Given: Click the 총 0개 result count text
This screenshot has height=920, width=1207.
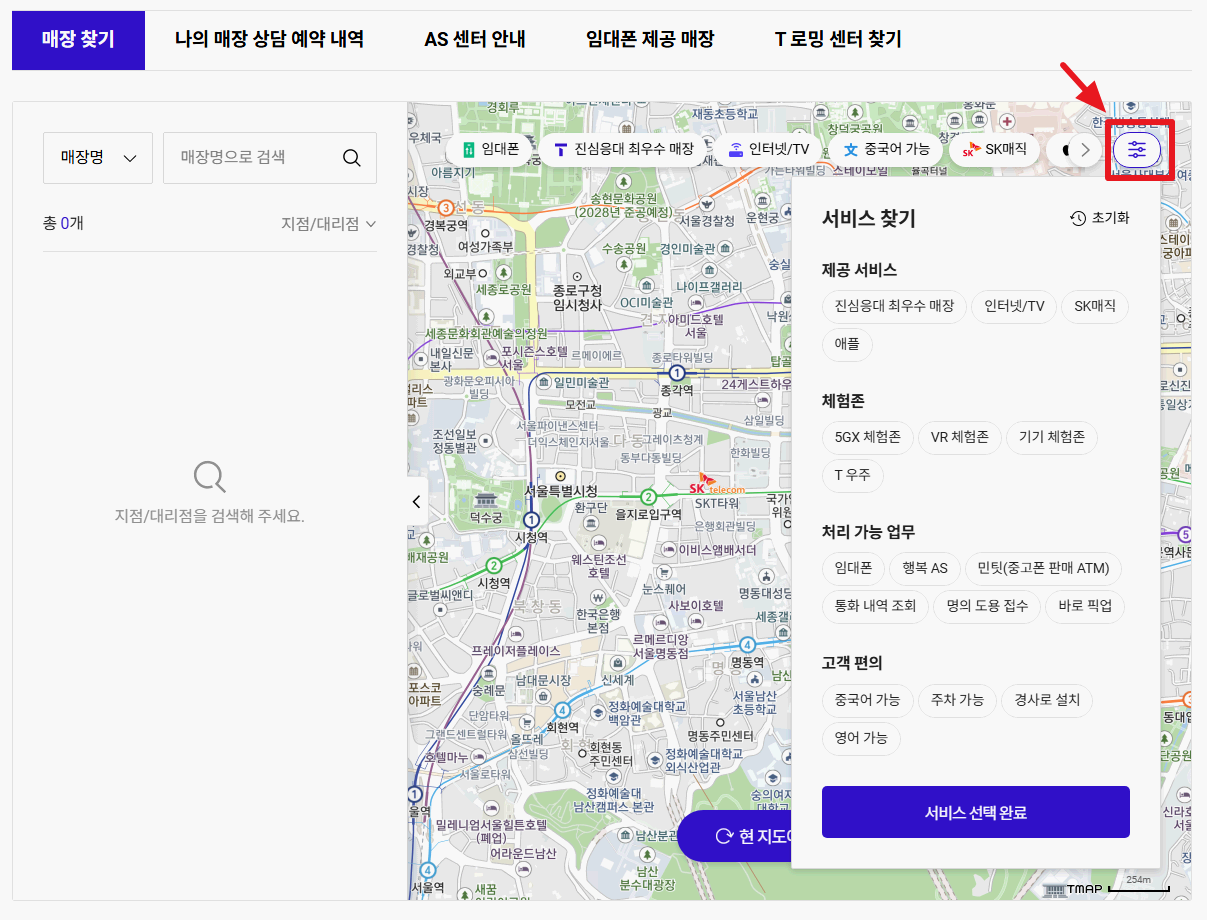Looking at the screenshot, I should tap(63, 223).
